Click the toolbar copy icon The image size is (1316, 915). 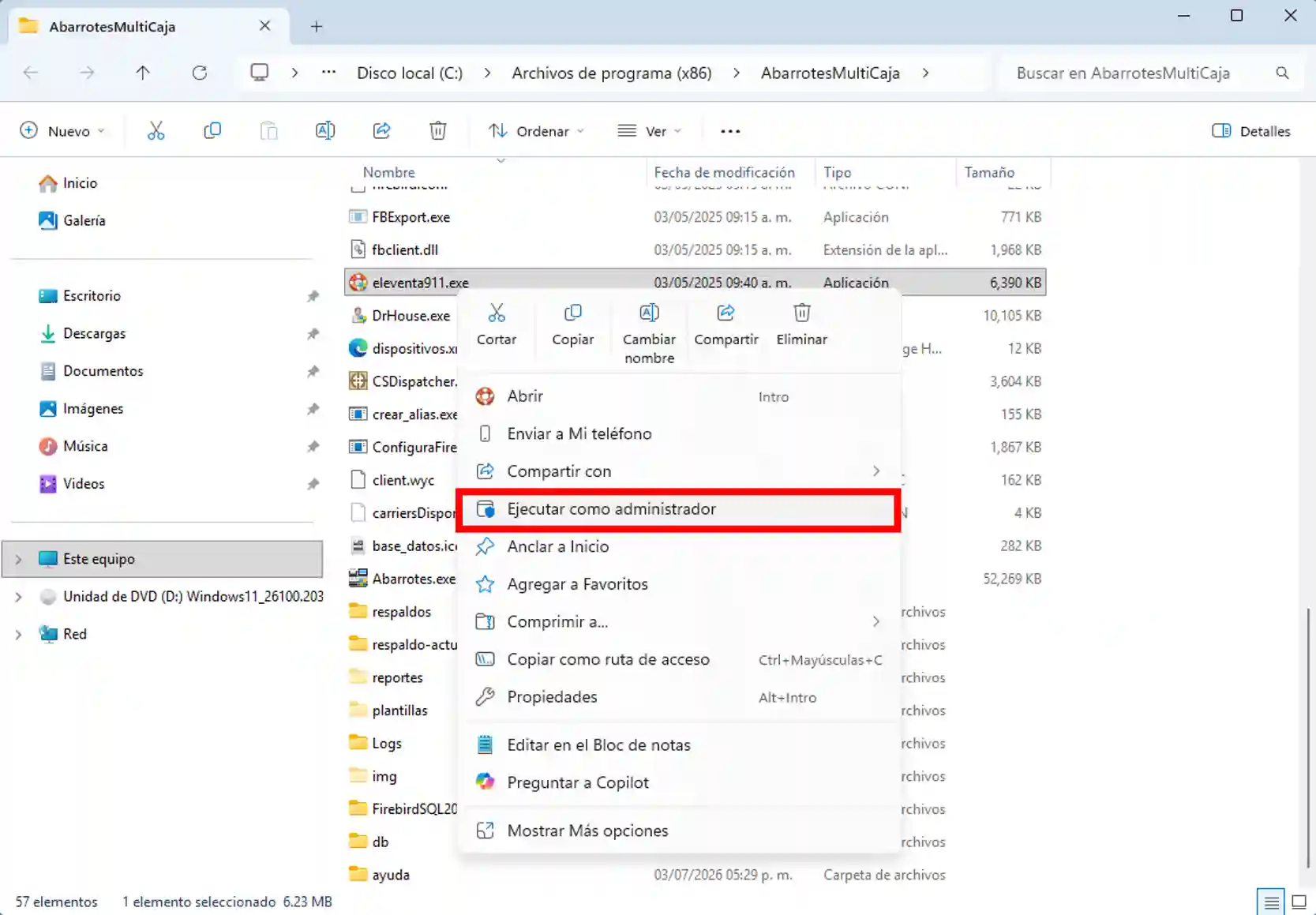(x=212, y=131)
